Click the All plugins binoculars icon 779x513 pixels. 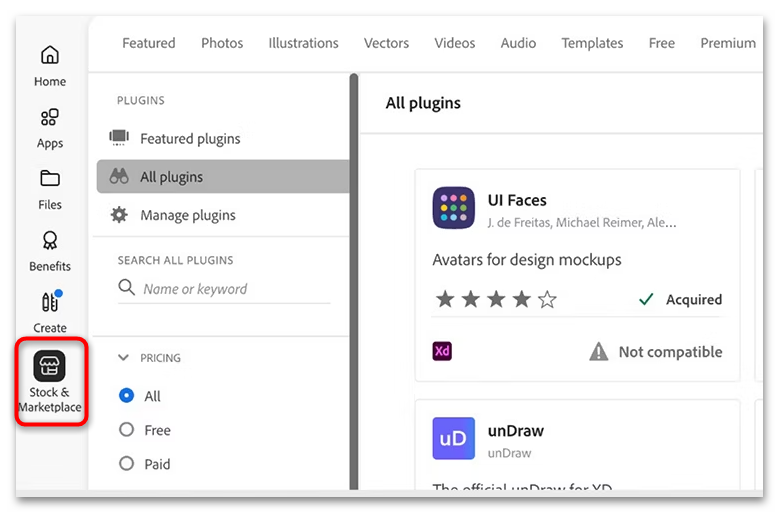click(119, 176)
